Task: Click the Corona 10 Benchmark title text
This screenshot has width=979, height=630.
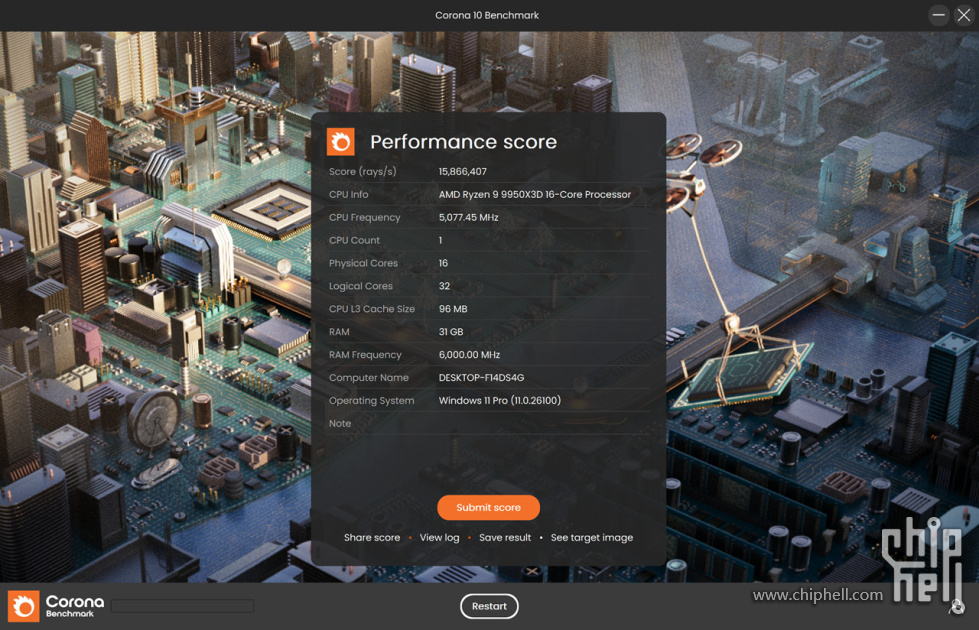Action: (x=487, y=15)
